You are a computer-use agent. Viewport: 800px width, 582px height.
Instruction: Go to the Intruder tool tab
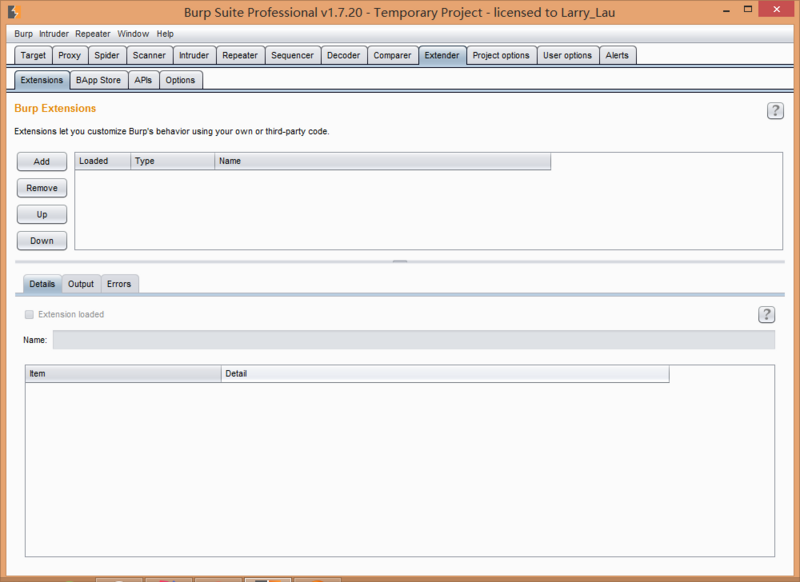tap(194, 55)
